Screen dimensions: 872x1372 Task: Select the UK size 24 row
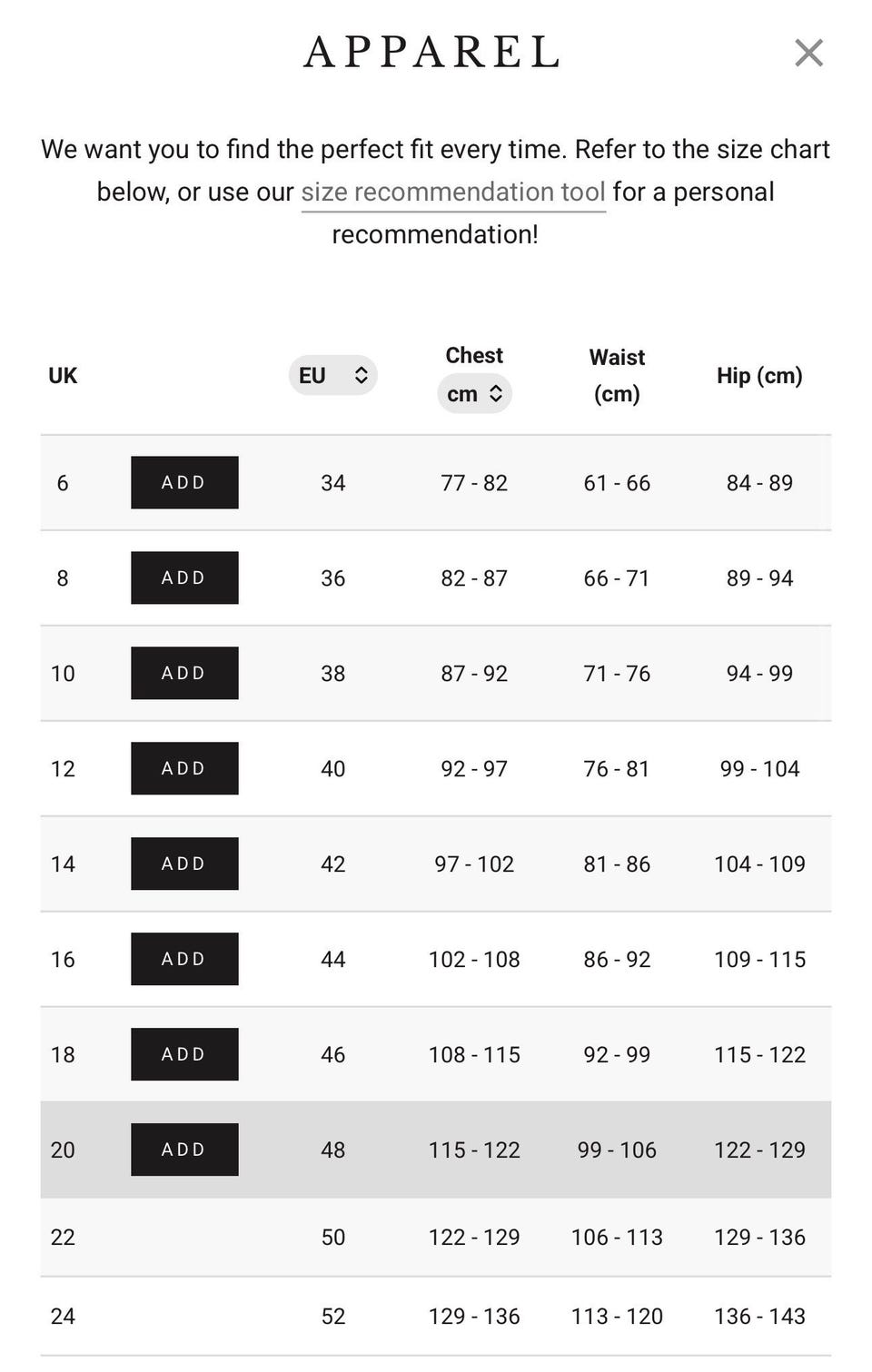click(x=436, y=1316)
